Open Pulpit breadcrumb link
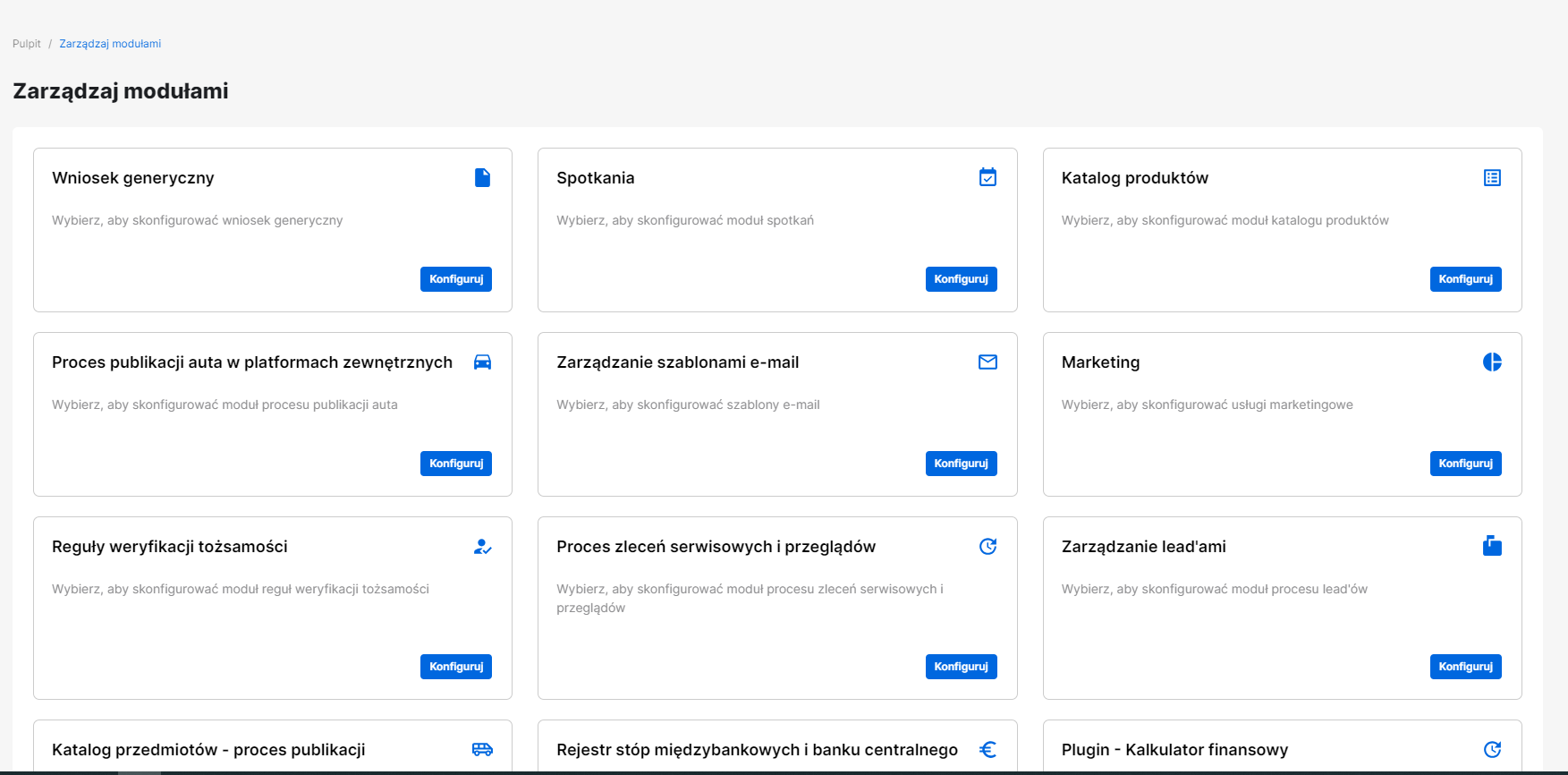 tap(27, 44)
